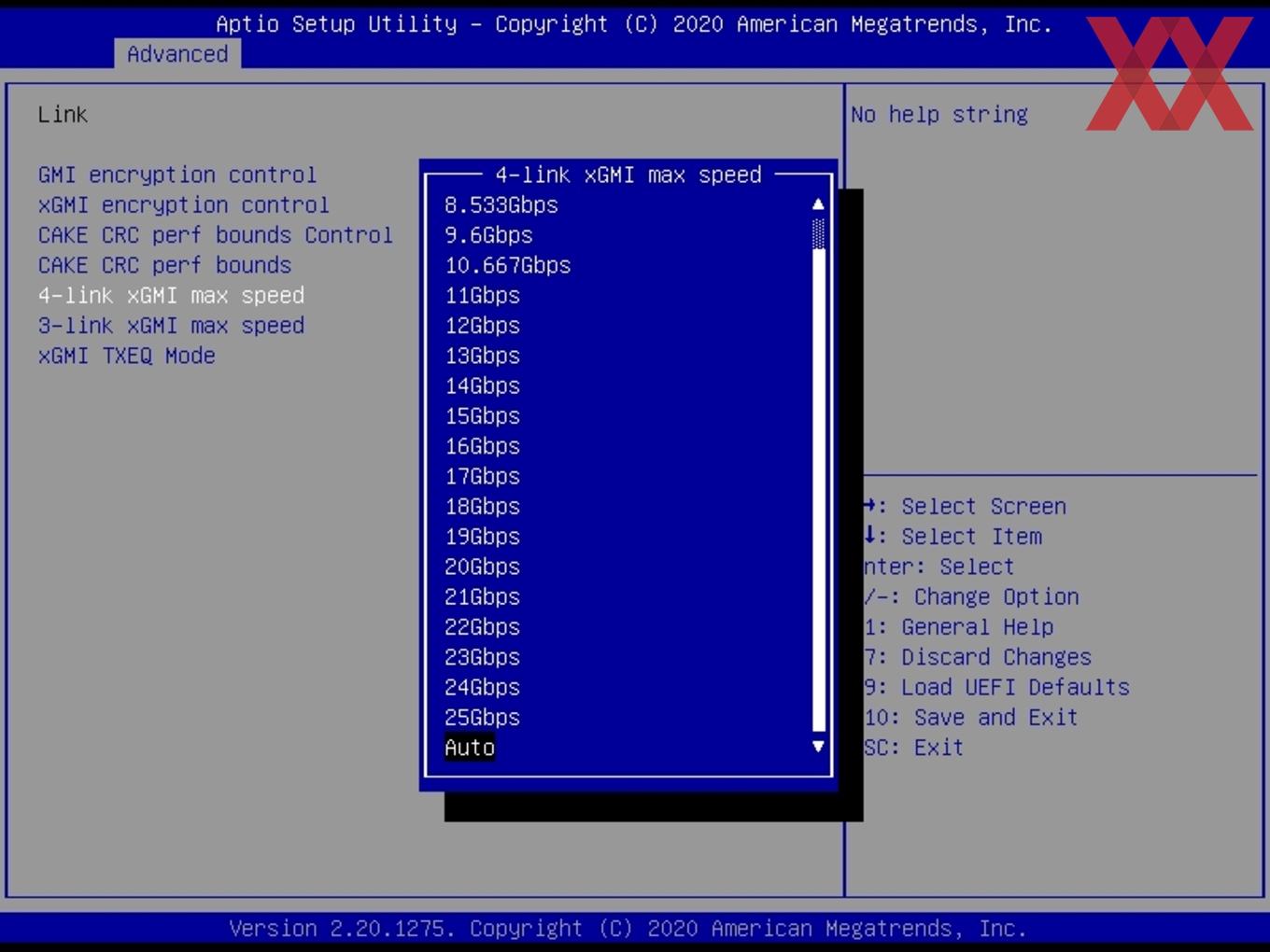Click the Discard Changes key hint
The height and width of the screenshot is (952, 1270).
977,657
